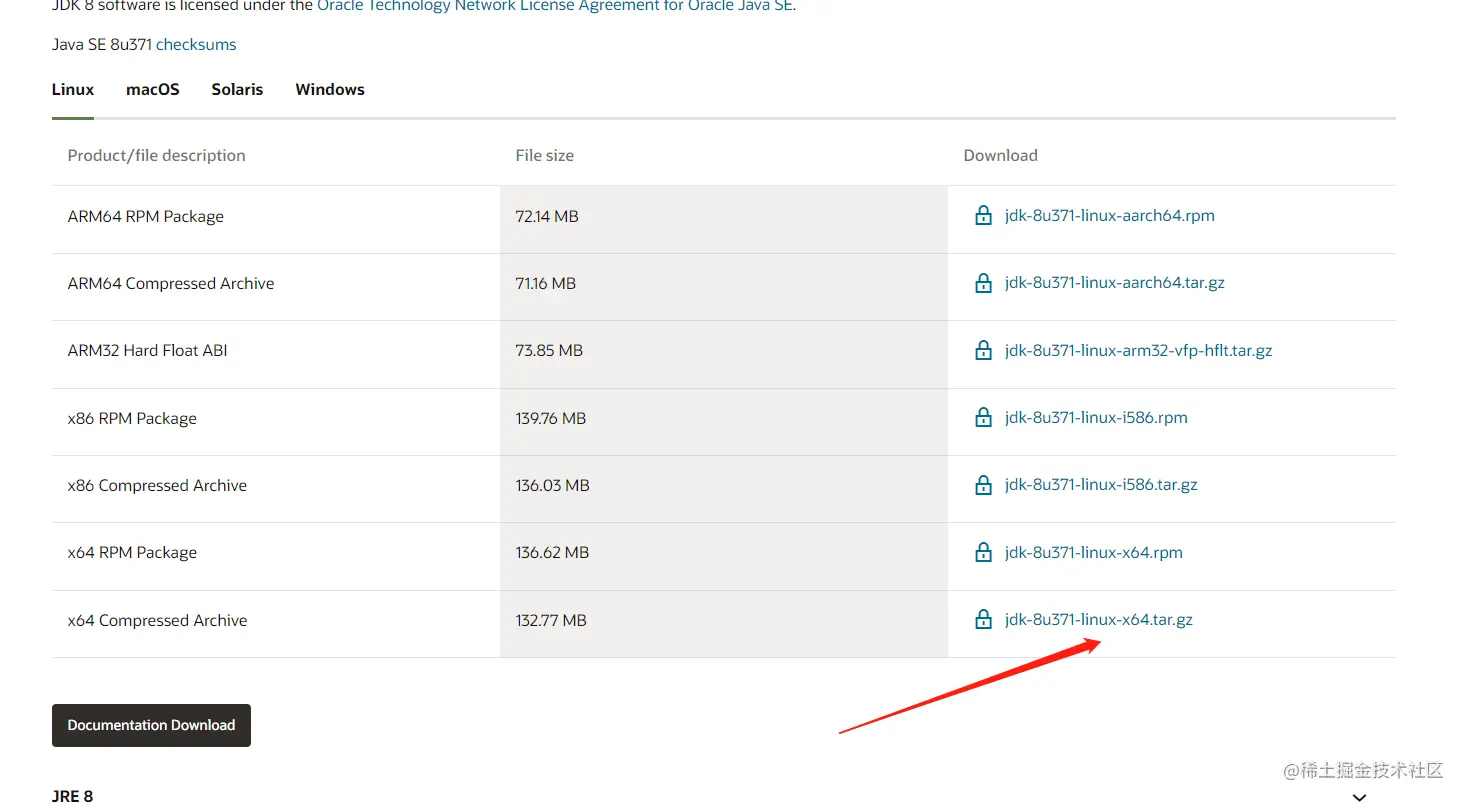Click the Download column header

pos(1000,155)
